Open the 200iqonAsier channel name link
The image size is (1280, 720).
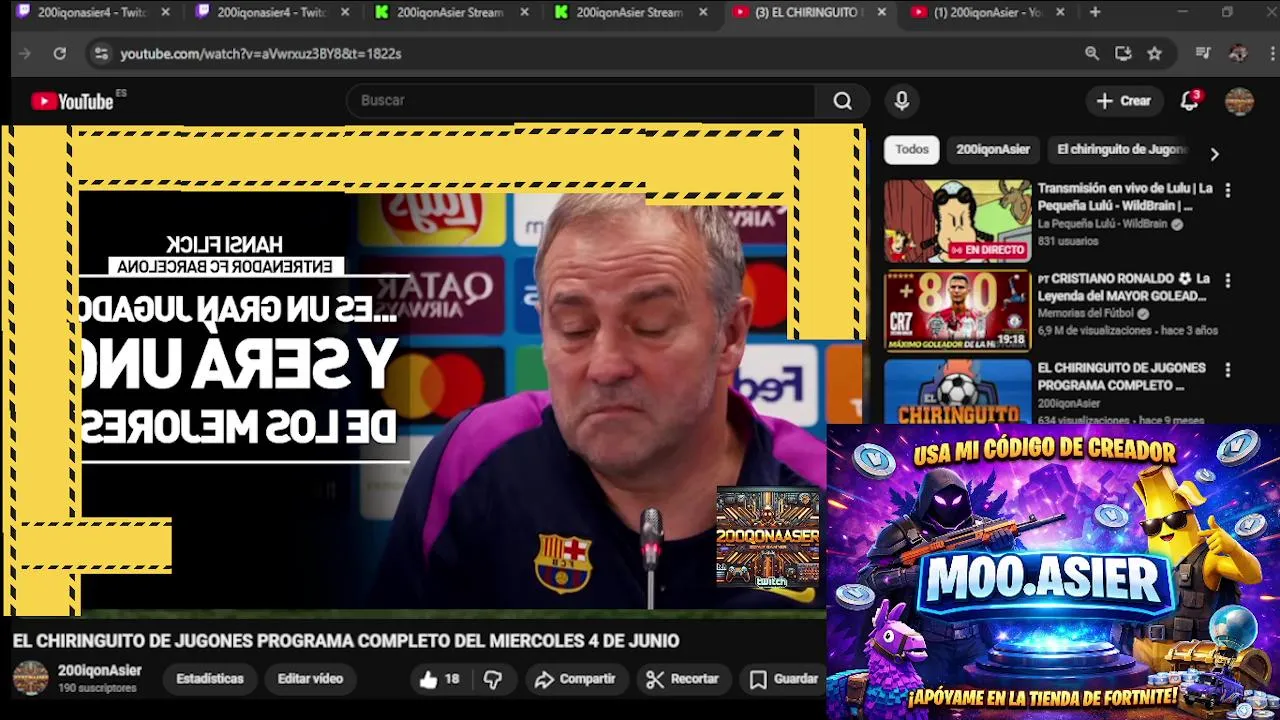point(100,671)
